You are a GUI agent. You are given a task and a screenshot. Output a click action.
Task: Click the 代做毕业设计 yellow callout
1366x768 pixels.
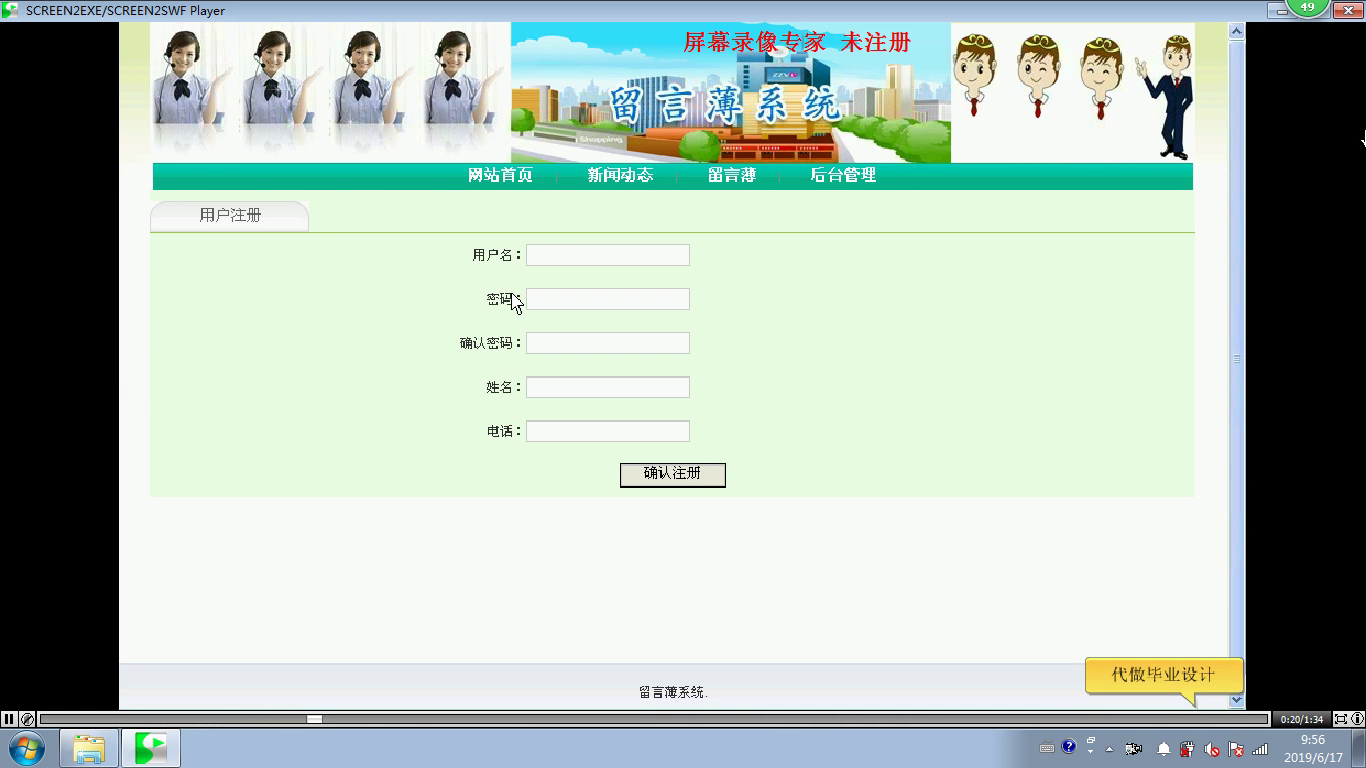(1164, 675)
